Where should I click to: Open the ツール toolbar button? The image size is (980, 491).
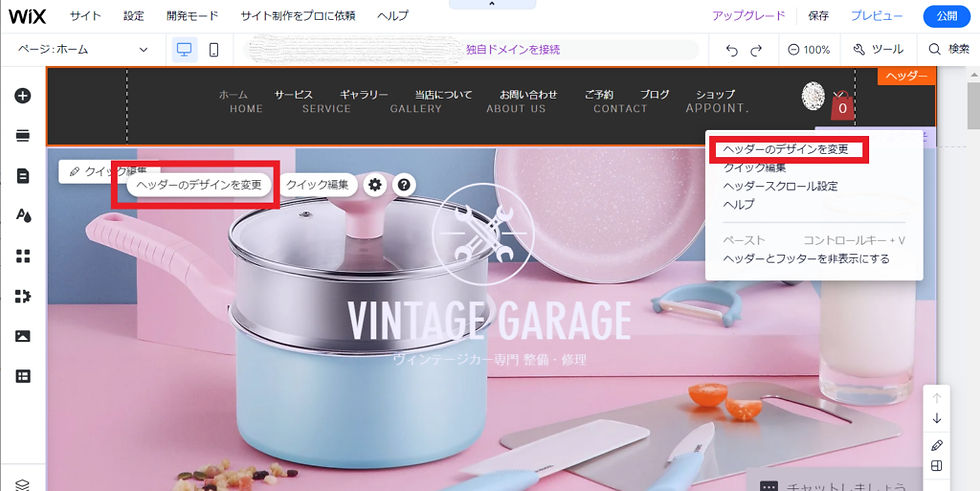click(878, 49)
